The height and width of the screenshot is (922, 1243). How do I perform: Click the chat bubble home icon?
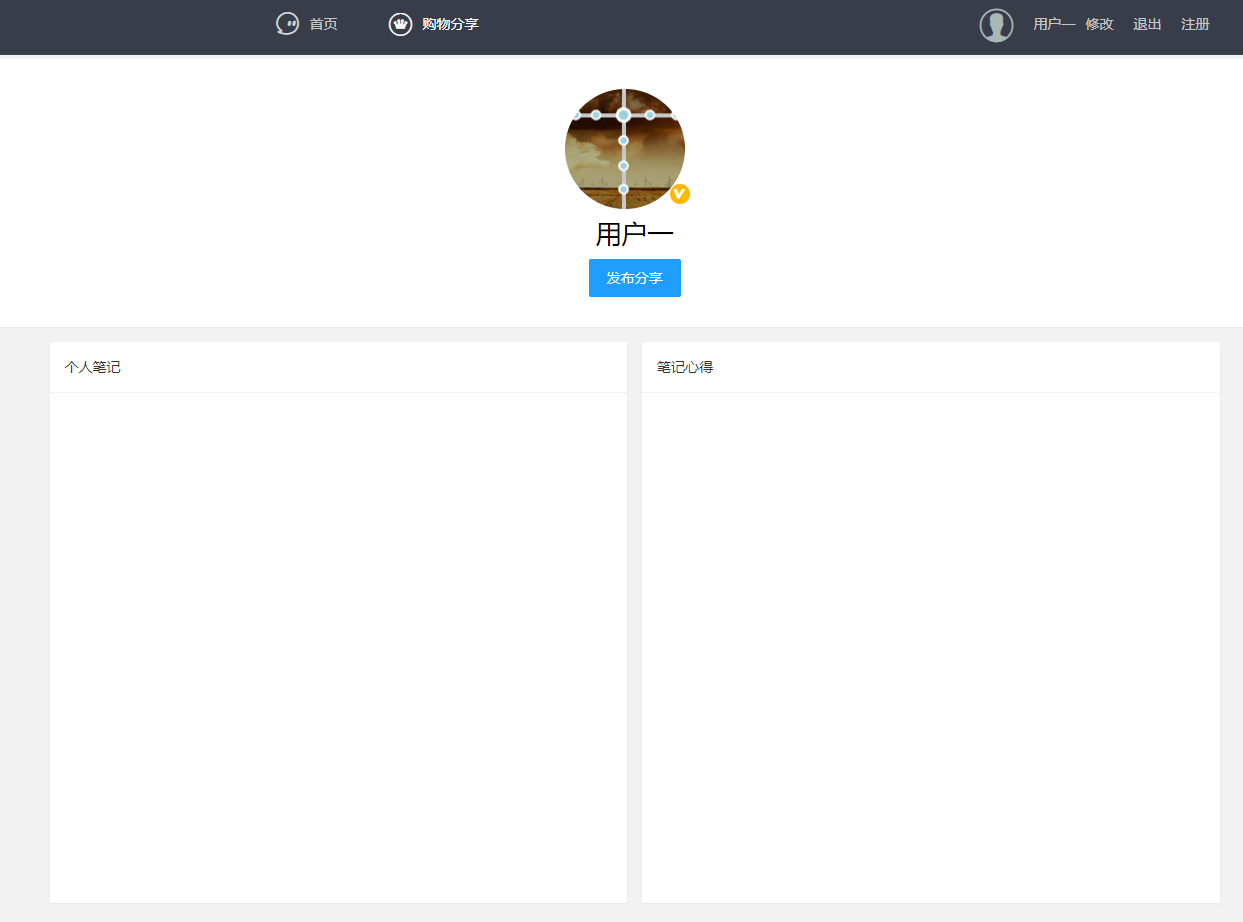[x=287, y=24]
